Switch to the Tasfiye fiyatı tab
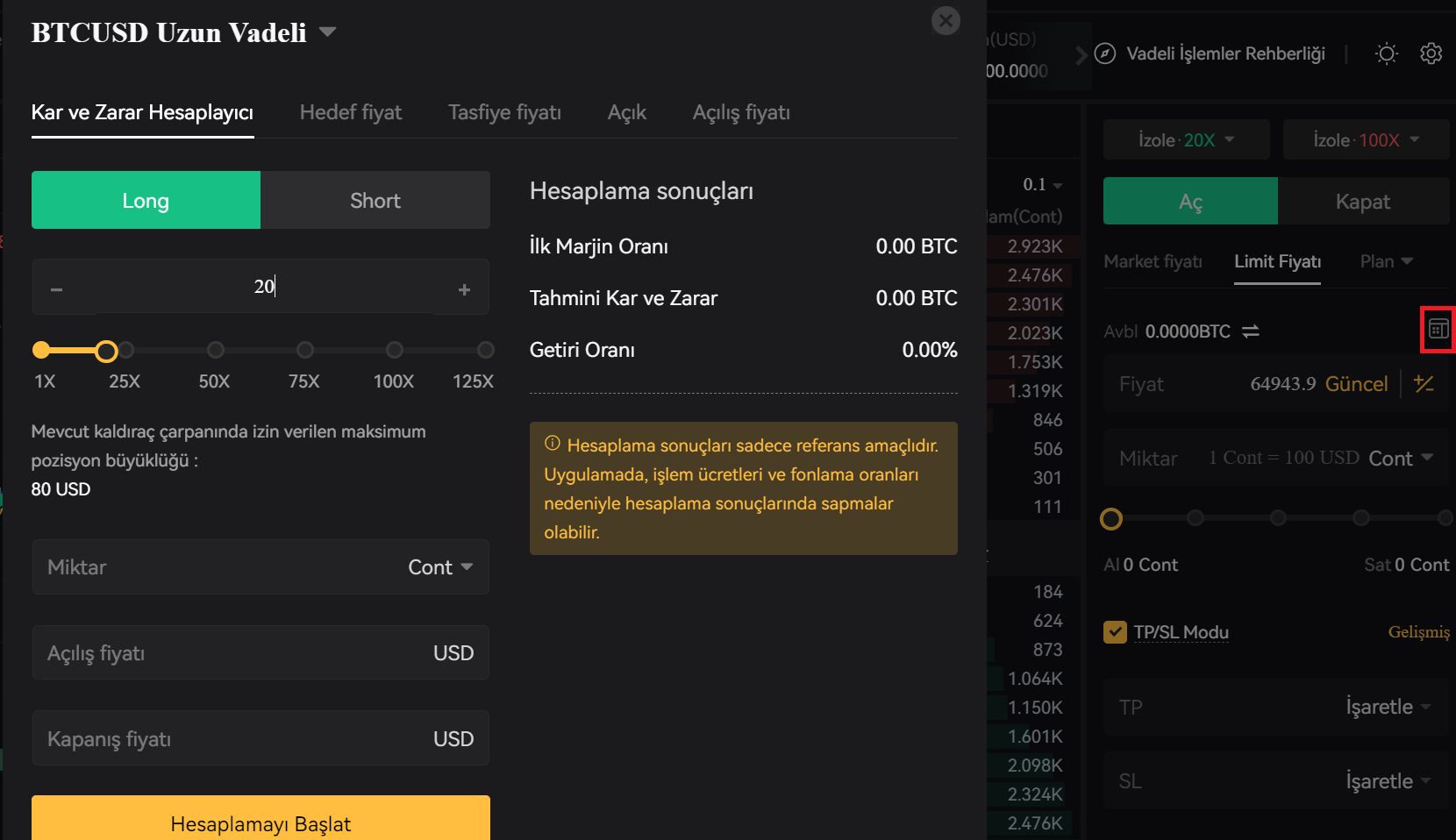Screen dimensions: 1456x840 tap(504, 112)
